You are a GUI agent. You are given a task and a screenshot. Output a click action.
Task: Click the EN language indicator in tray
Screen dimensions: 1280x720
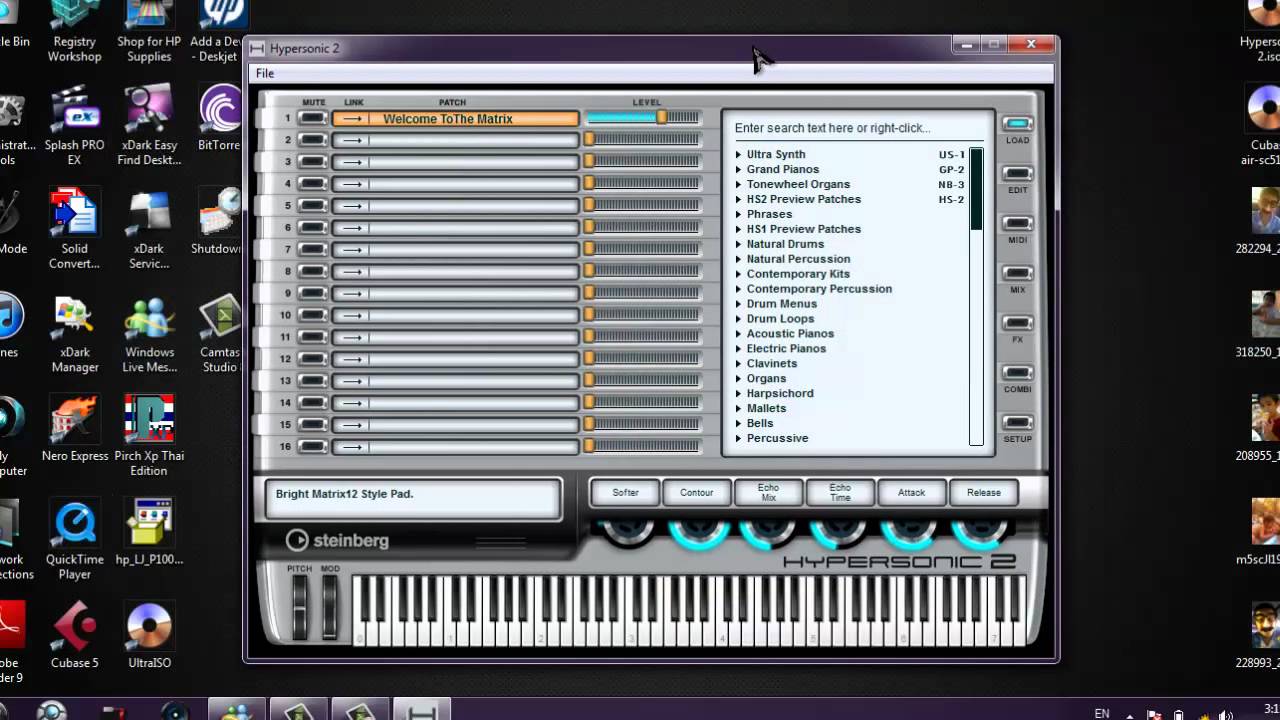[1102, 713]
